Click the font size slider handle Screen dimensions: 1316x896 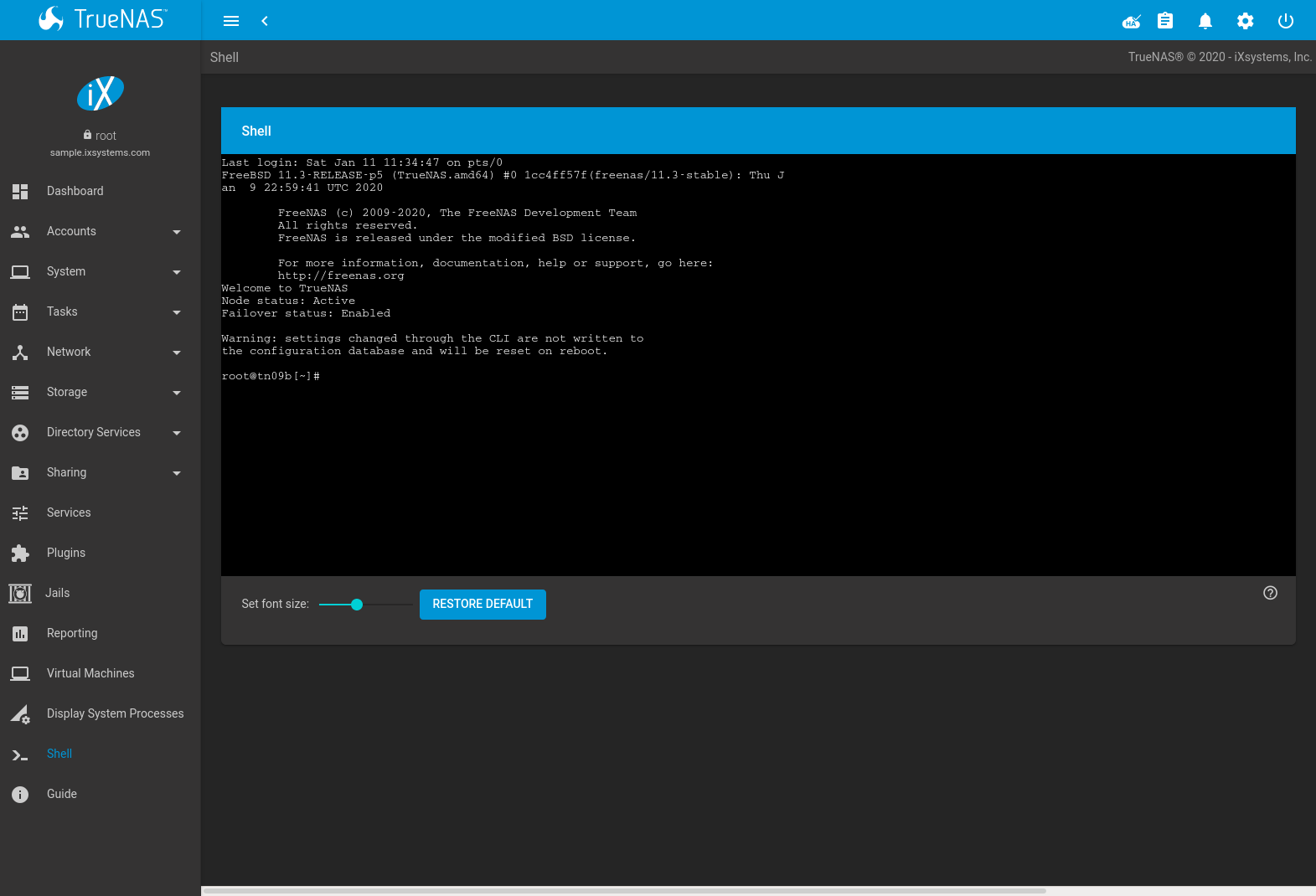tap(357, 605)
